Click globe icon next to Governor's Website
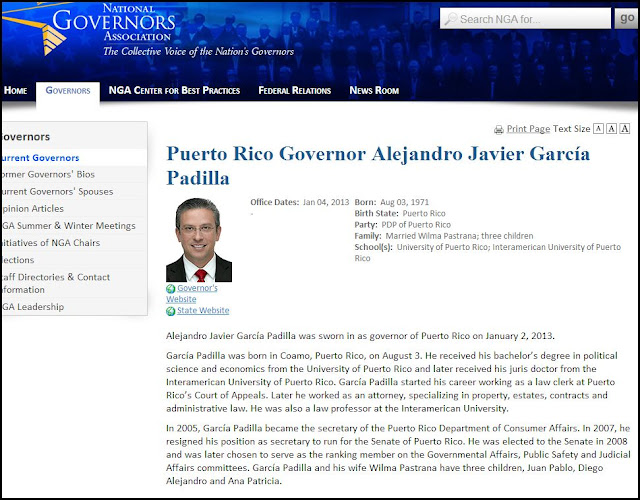 click(x=171, y=289)
